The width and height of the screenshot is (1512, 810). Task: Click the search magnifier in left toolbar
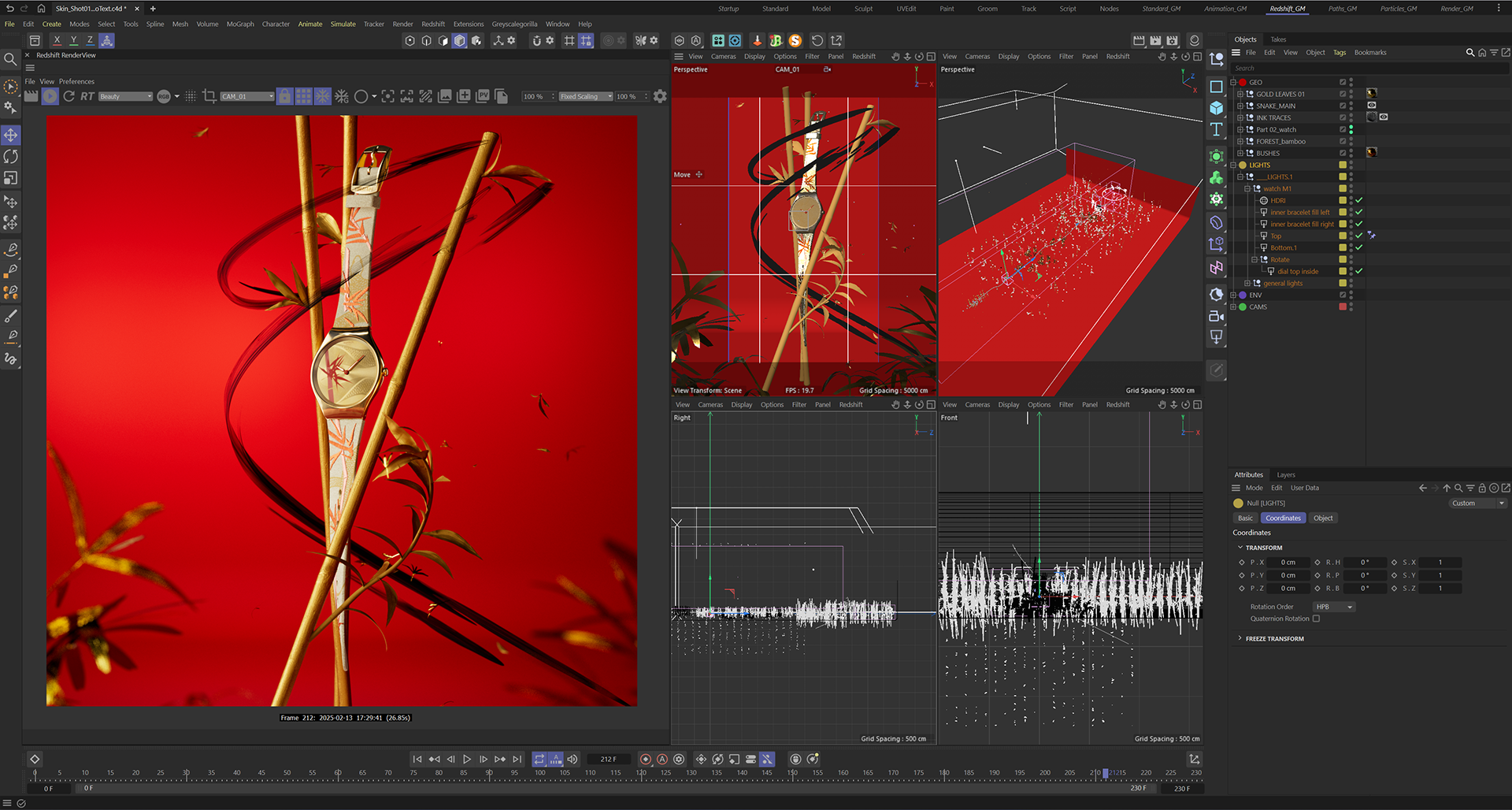coord(10,59)
